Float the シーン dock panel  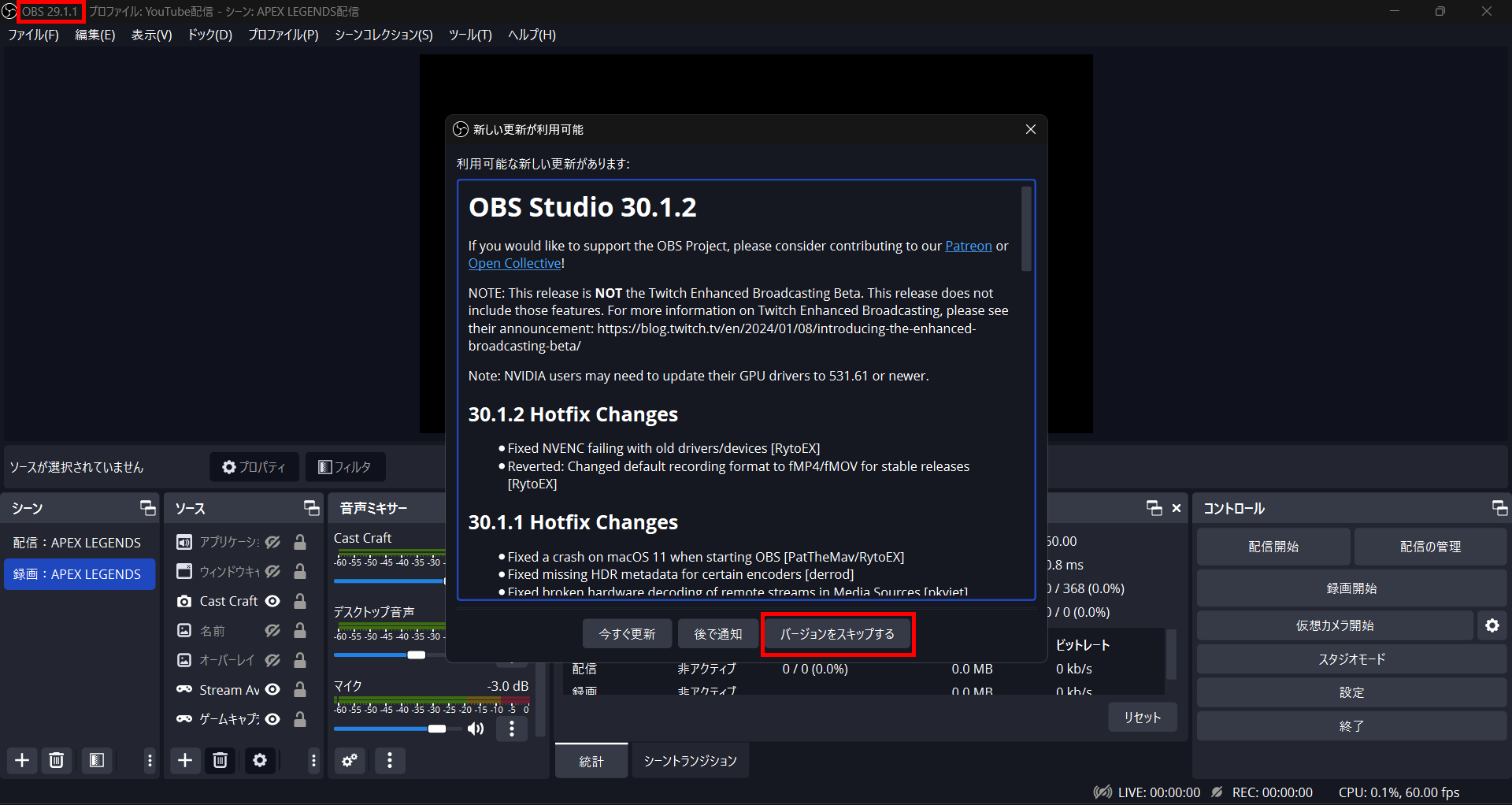click(x=148, y=508)
